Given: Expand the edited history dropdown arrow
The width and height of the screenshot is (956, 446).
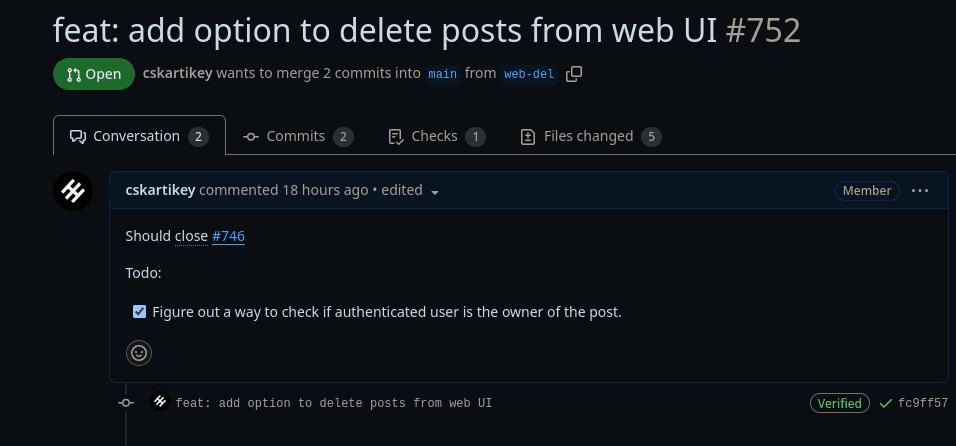Looking at the screenshot, I should click(x=435, y=192).
